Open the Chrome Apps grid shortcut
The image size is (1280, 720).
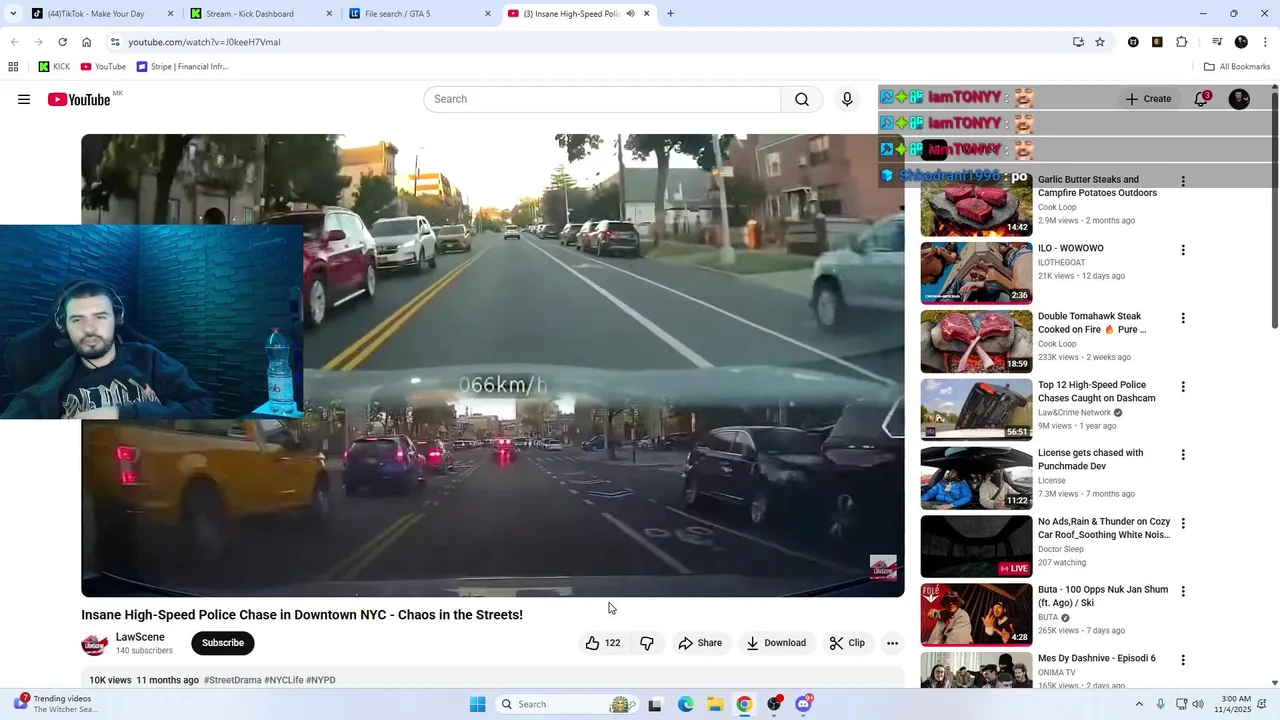point(13,67)
